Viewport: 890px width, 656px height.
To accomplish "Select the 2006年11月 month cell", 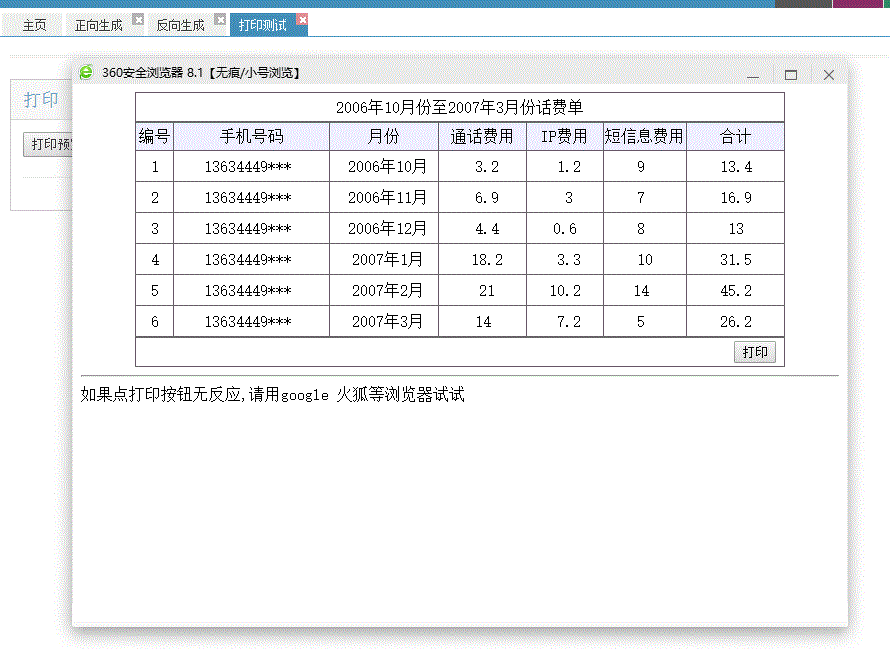I will pos(384,197).
